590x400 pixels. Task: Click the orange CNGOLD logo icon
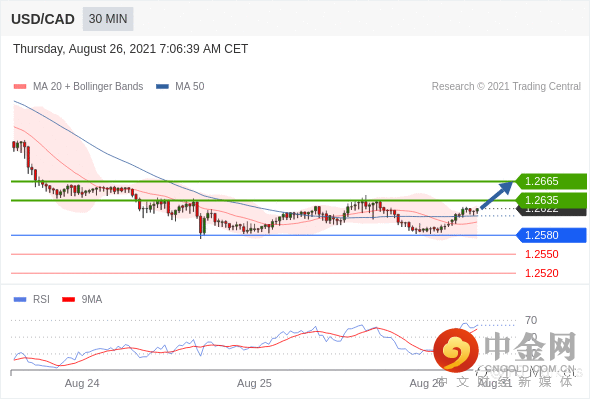(x=456, y=350)
